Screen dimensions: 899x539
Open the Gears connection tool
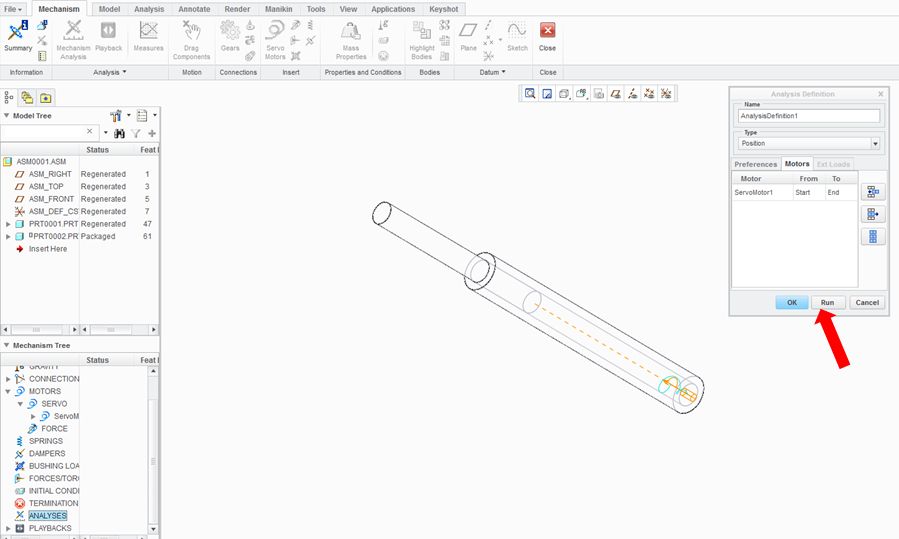(x=230, y=36)
